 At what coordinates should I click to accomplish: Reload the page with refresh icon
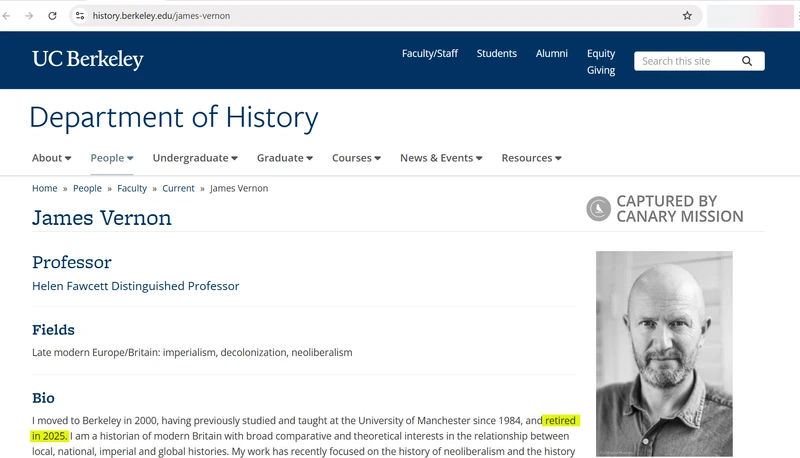click(x=52, y=16)
